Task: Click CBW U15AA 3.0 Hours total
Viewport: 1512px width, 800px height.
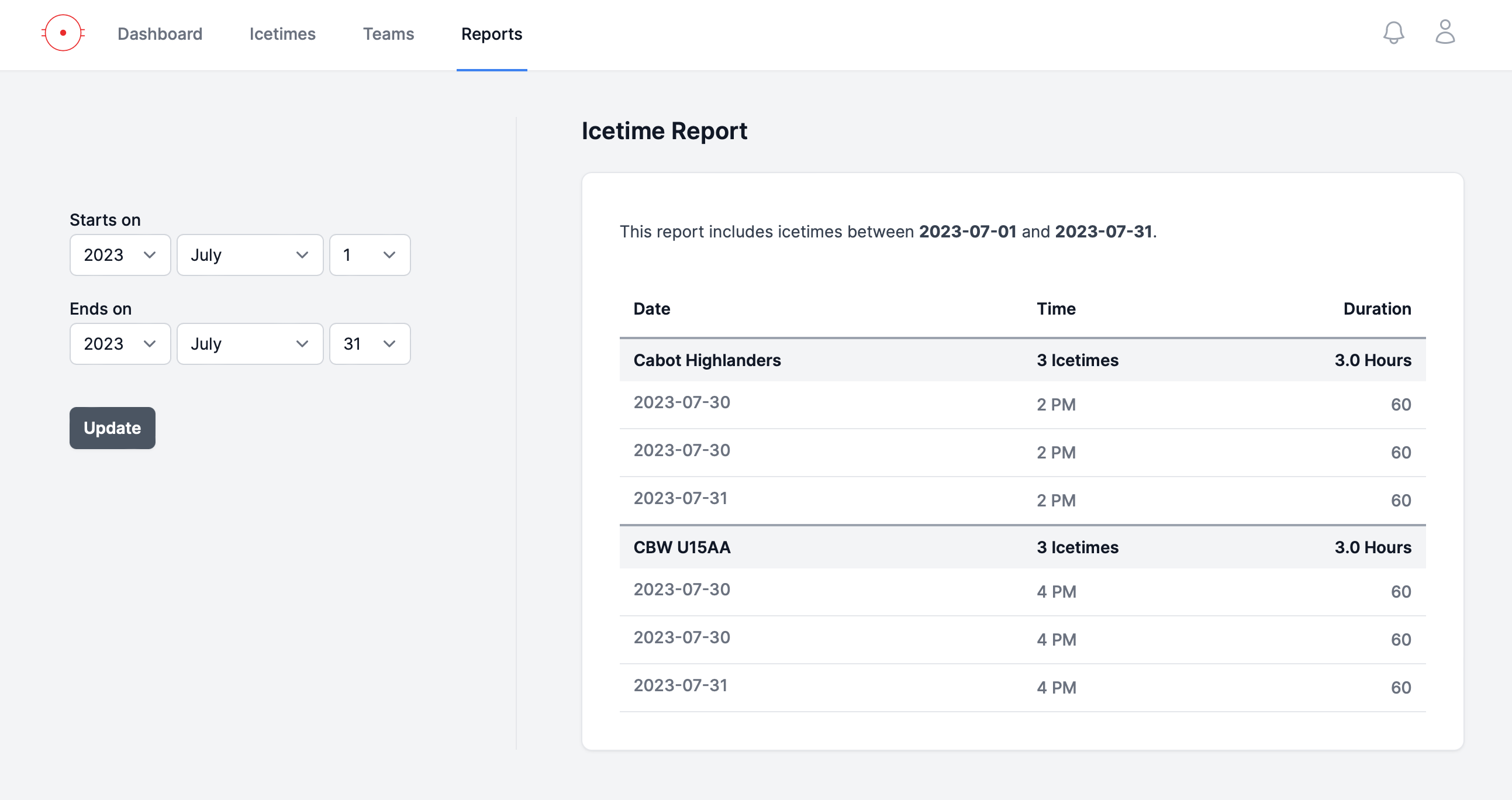Action: tap(1373, 547)
